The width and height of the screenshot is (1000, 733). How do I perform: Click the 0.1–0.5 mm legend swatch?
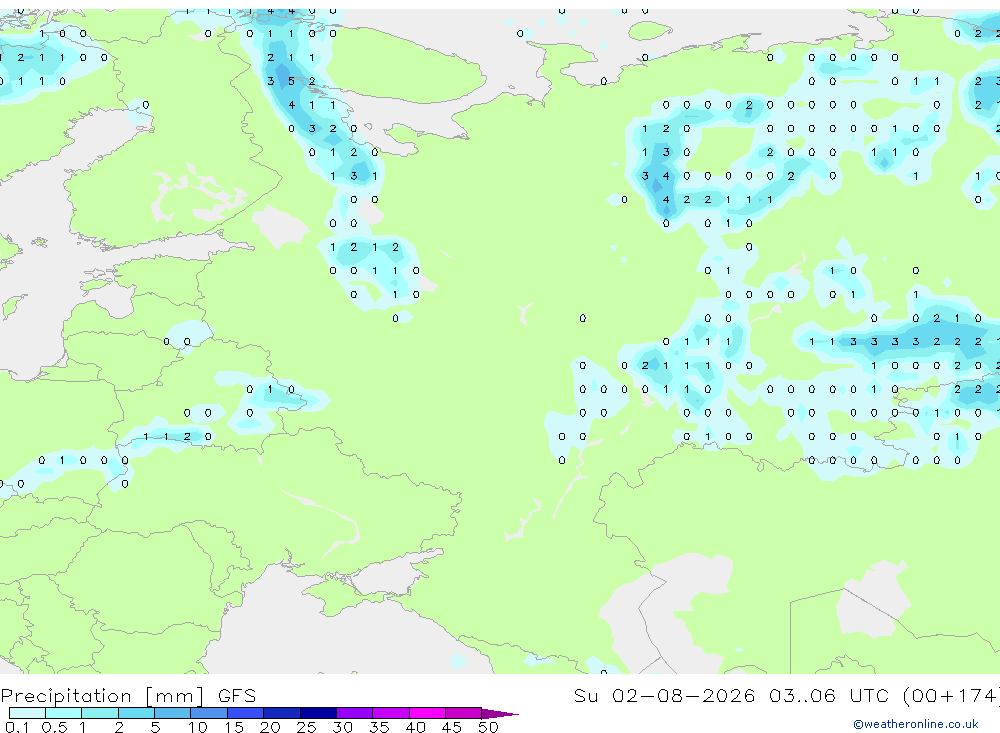[x=27, y=713]
